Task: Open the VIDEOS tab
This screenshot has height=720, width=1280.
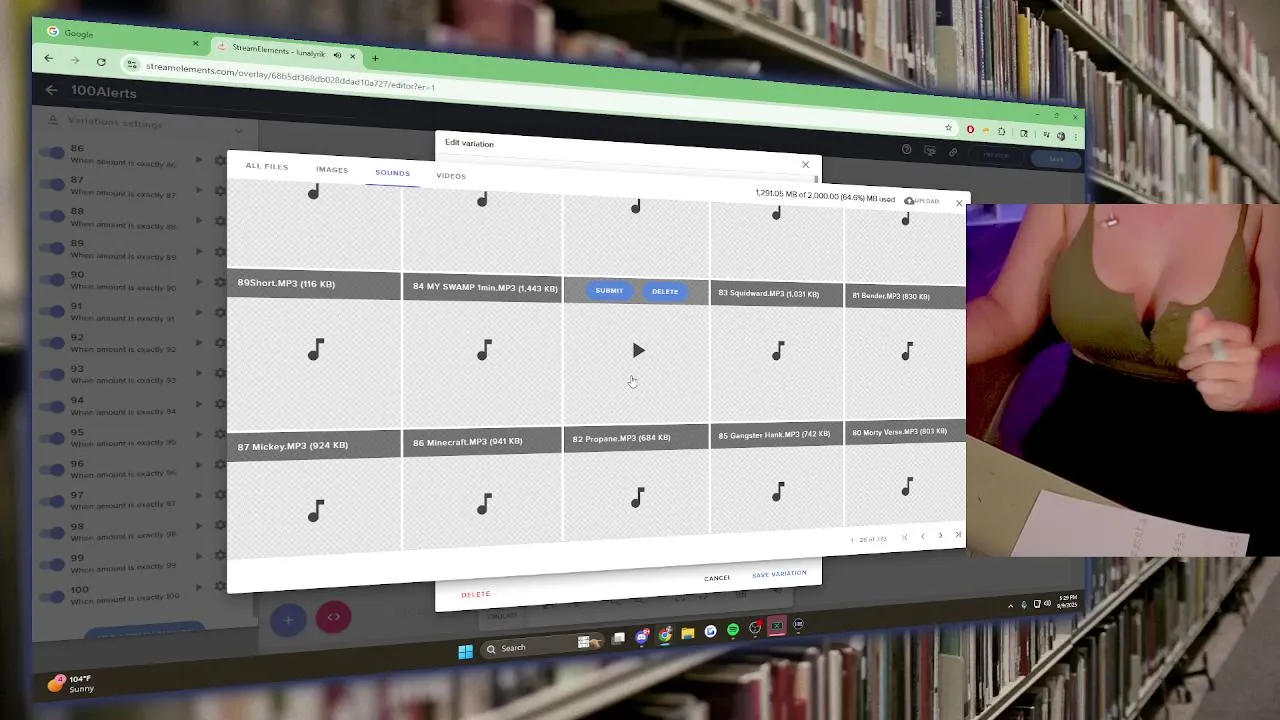Action: 451,176
